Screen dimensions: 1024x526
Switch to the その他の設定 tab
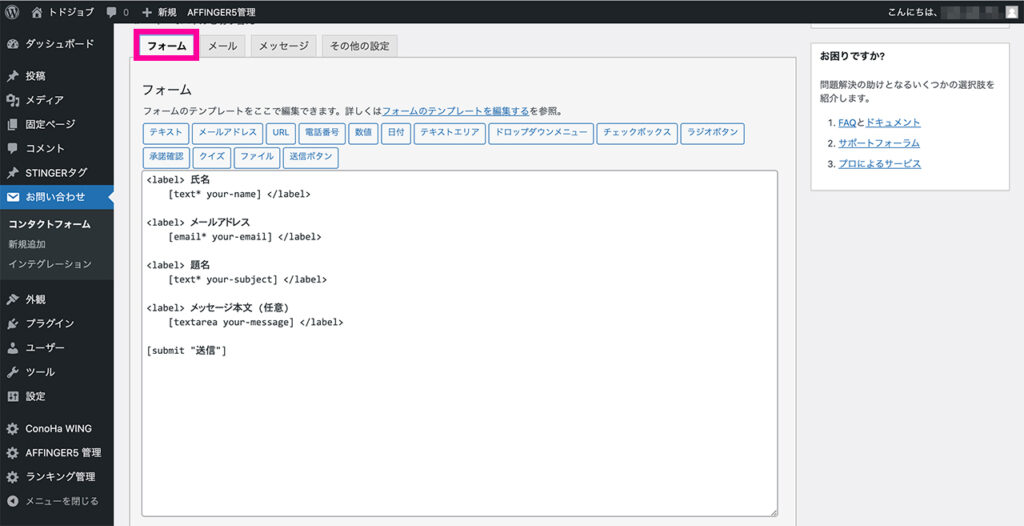tap(359, 46)
